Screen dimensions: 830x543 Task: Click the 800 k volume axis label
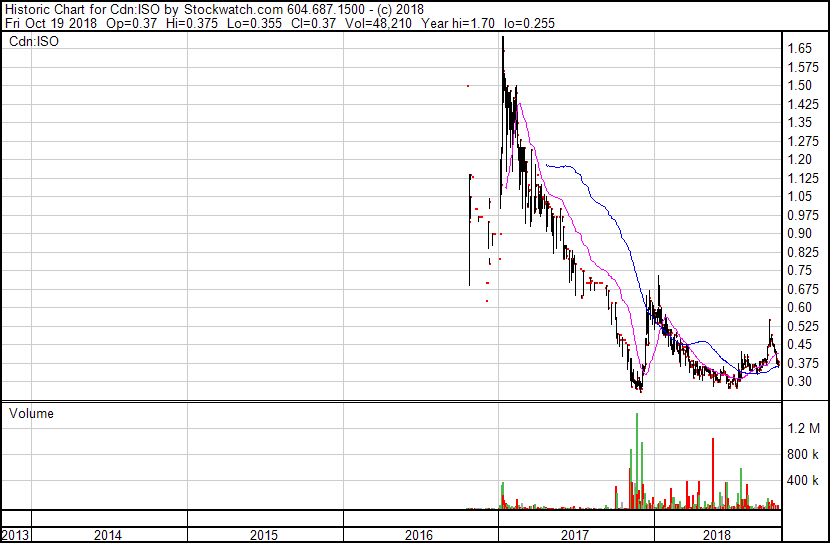(802, 455)
